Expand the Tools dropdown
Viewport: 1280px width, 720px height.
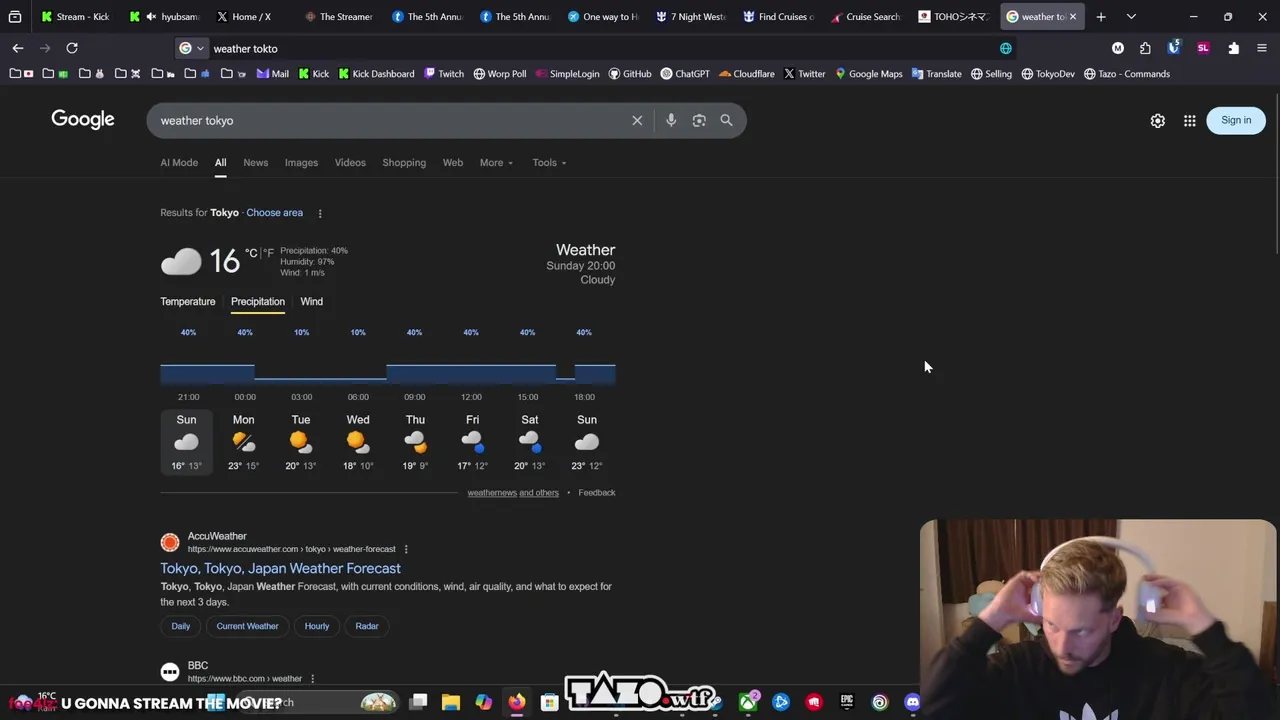[549, 162]
